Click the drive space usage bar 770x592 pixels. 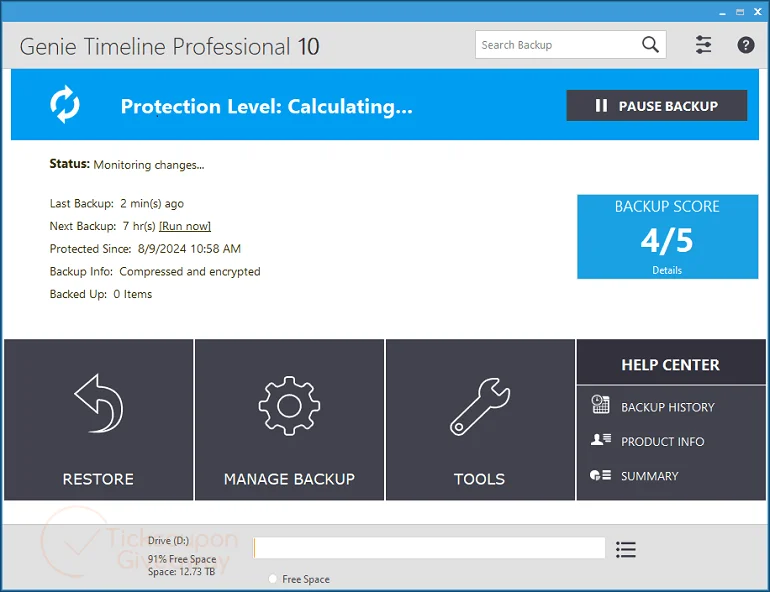pyautogui.click(x=429, y=548)
